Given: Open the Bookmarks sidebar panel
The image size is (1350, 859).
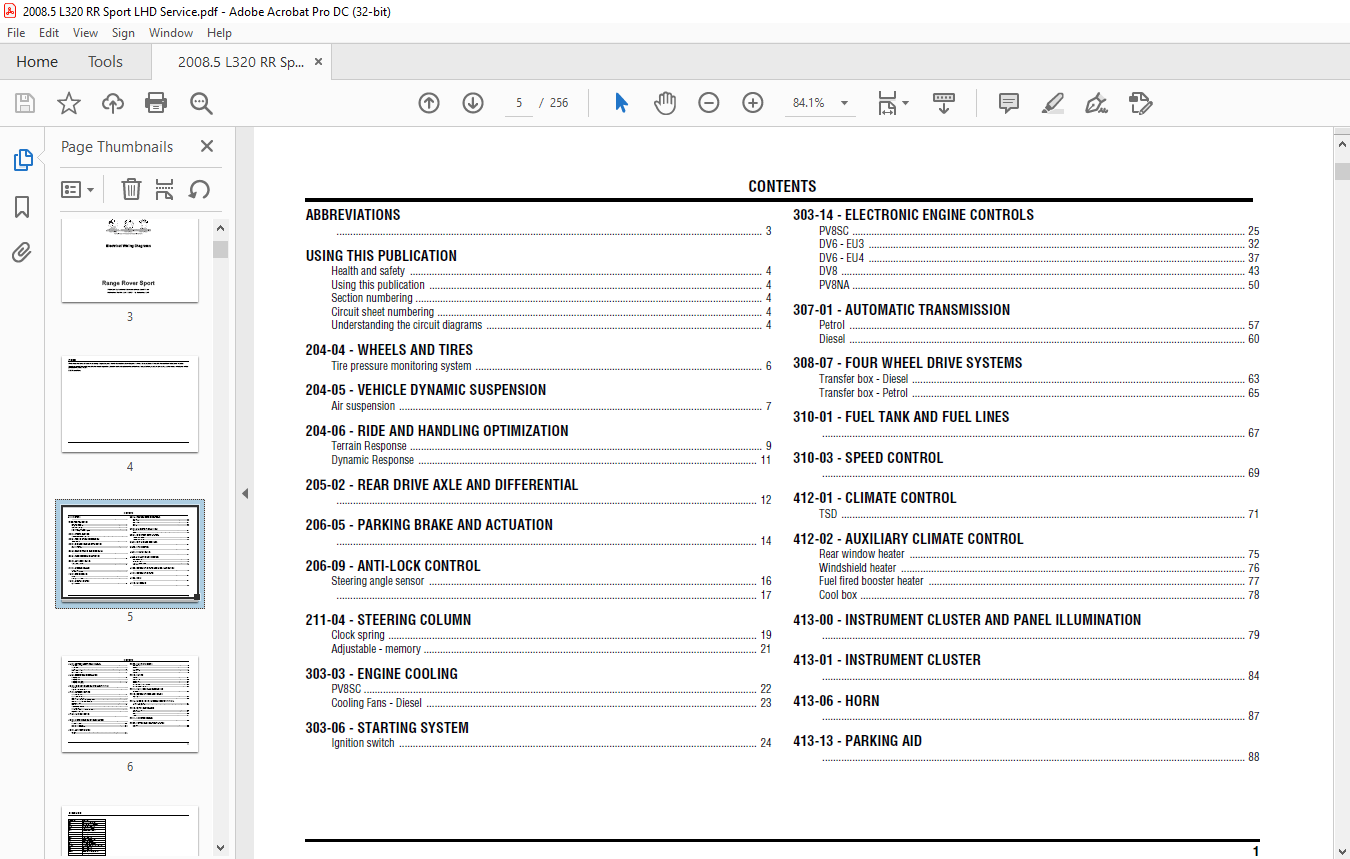Looking at the screenshot, I should pos(22,207).
